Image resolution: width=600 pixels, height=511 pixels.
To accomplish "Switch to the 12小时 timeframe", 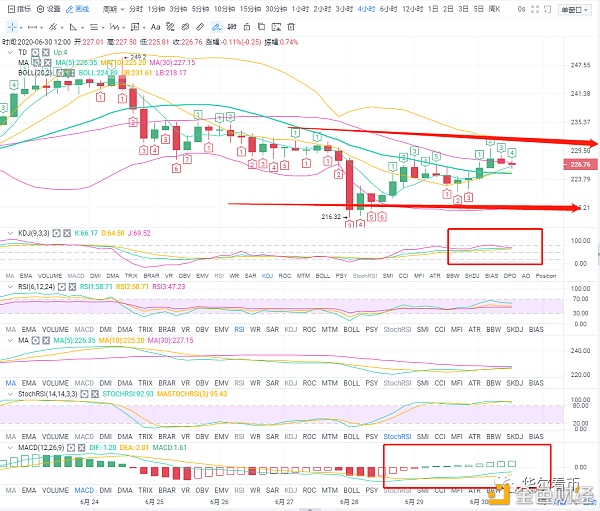I will [x=413, y=9].
